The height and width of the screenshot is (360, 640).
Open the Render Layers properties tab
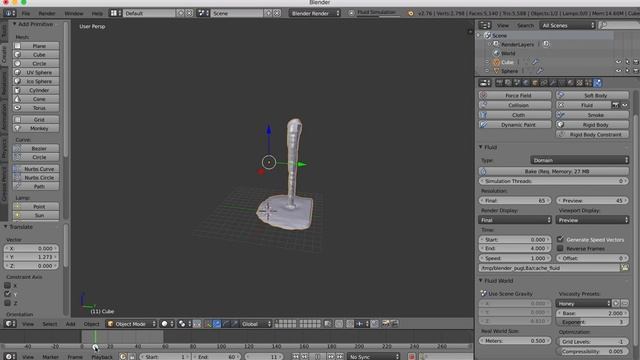coord(508,83)
